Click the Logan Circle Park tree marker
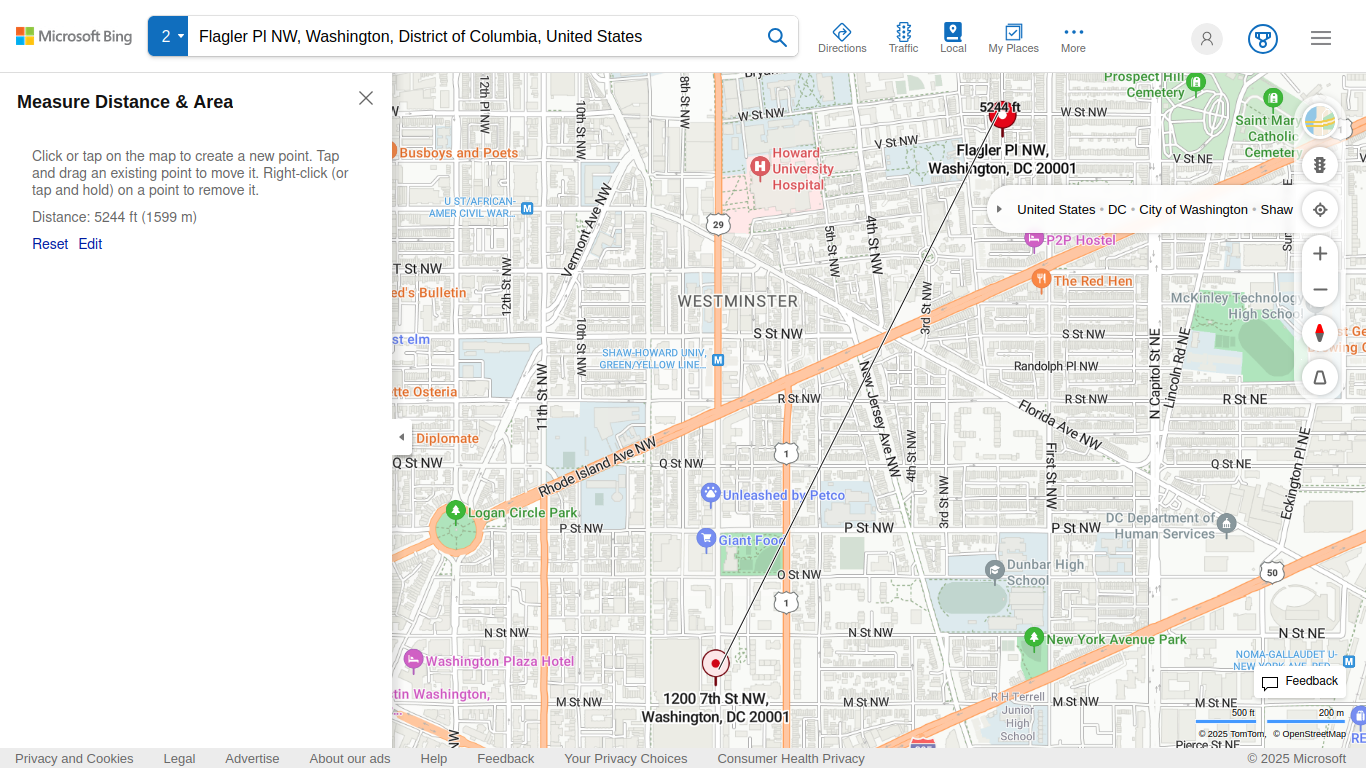This screenshot has height=768, width=1366. tap(456, 511)
